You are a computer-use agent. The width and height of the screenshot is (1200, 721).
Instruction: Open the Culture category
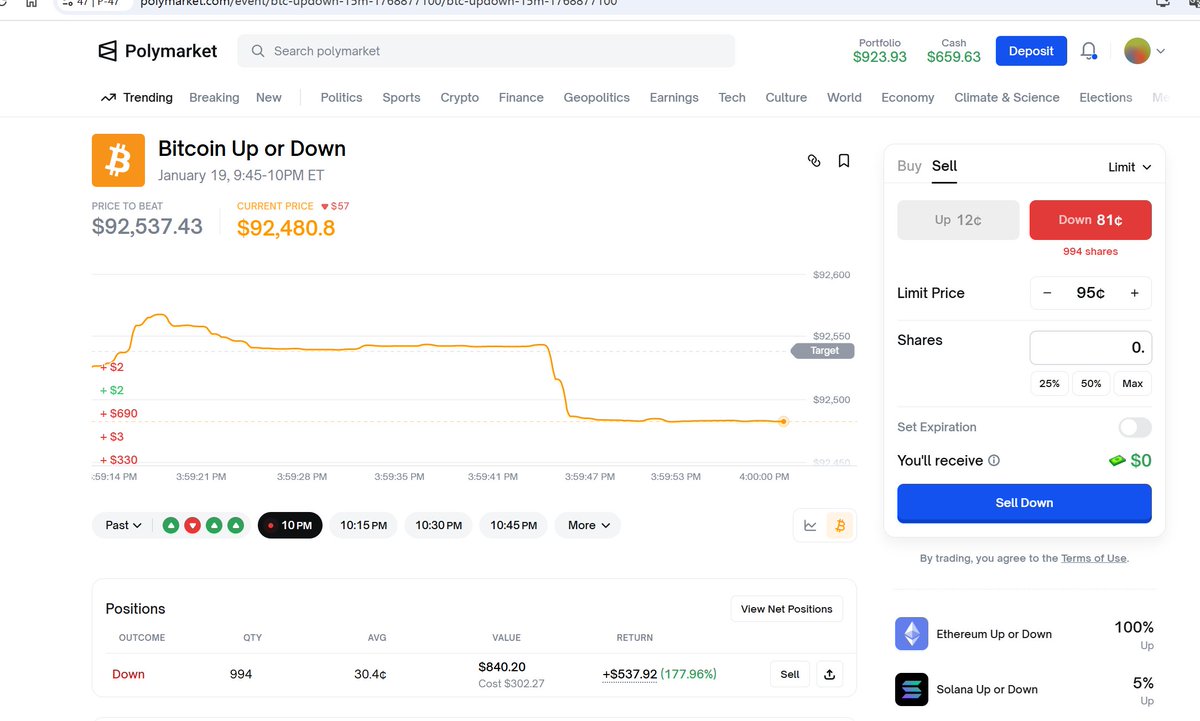point(786,98)
